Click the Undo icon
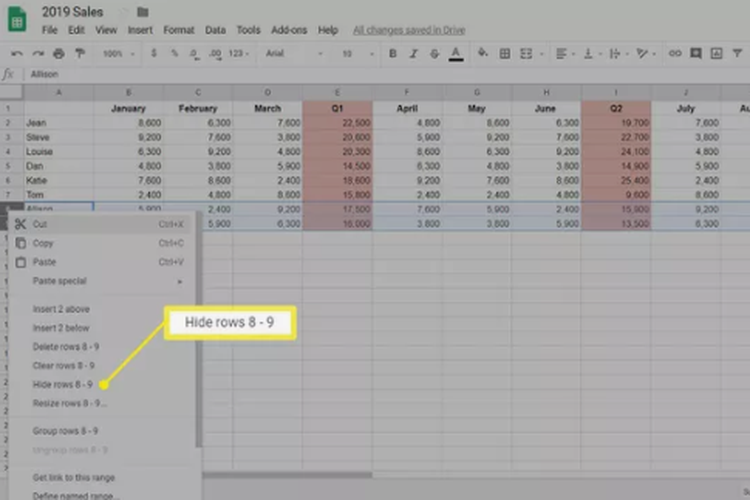Viewport: 750px width, 500px height. 17,54
